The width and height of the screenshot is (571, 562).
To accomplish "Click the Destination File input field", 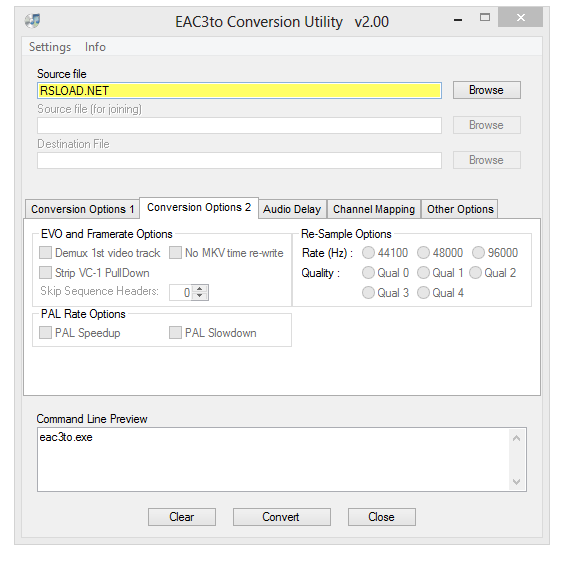I will pos(239,160).
